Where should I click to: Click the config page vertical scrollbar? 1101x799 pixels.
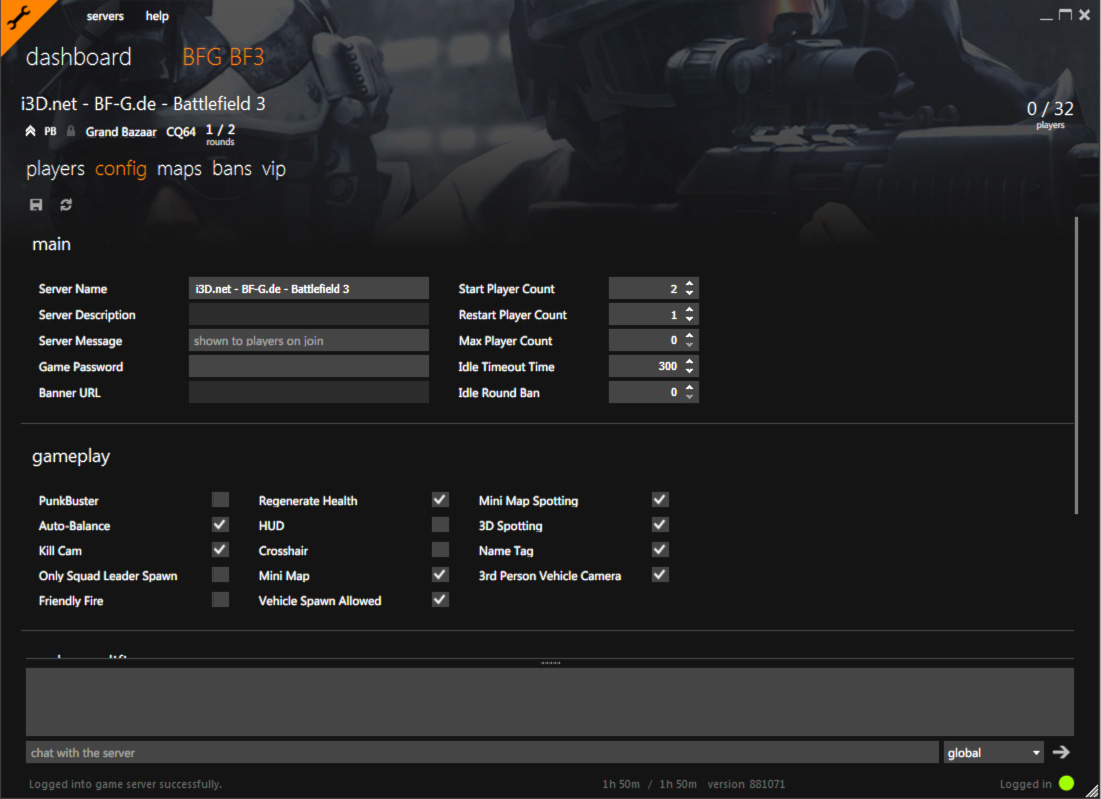point(1076,366)
